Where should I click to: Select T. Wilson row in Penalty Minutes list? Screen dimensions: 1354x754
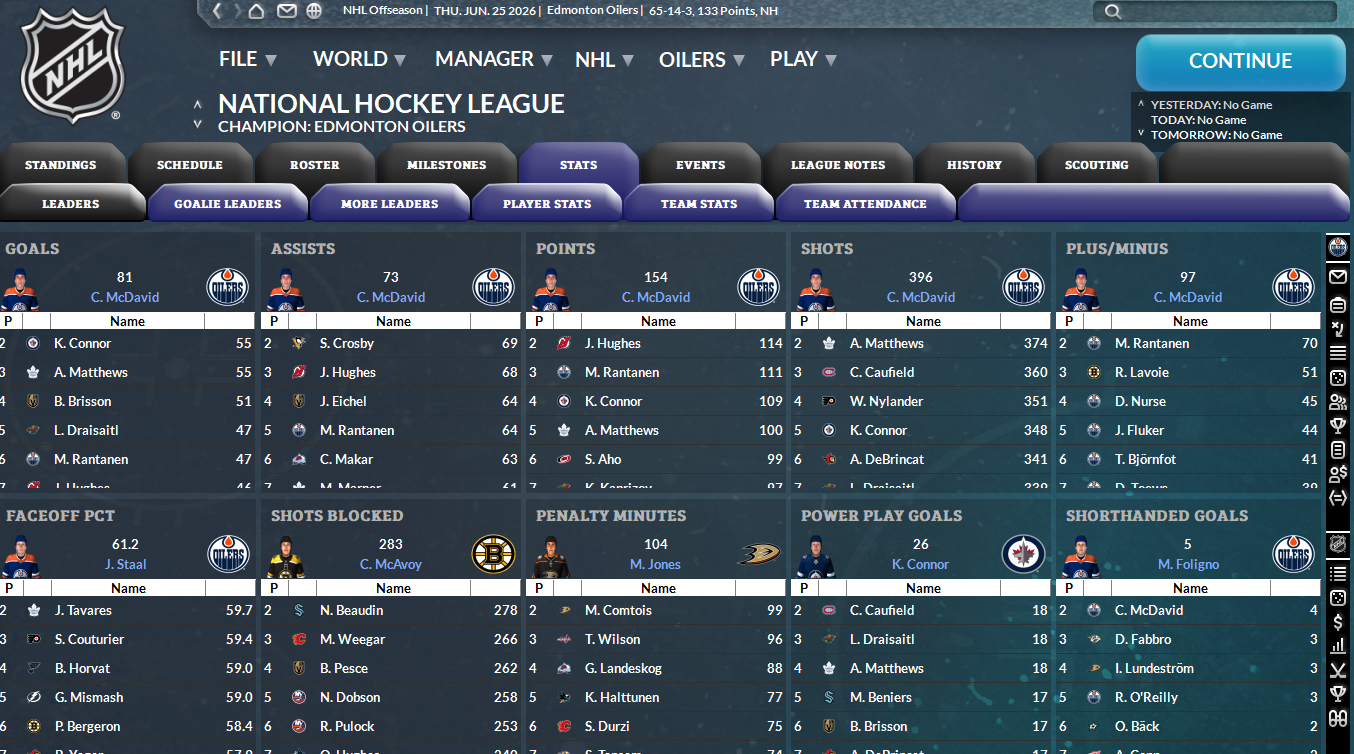tap(656, 639)
